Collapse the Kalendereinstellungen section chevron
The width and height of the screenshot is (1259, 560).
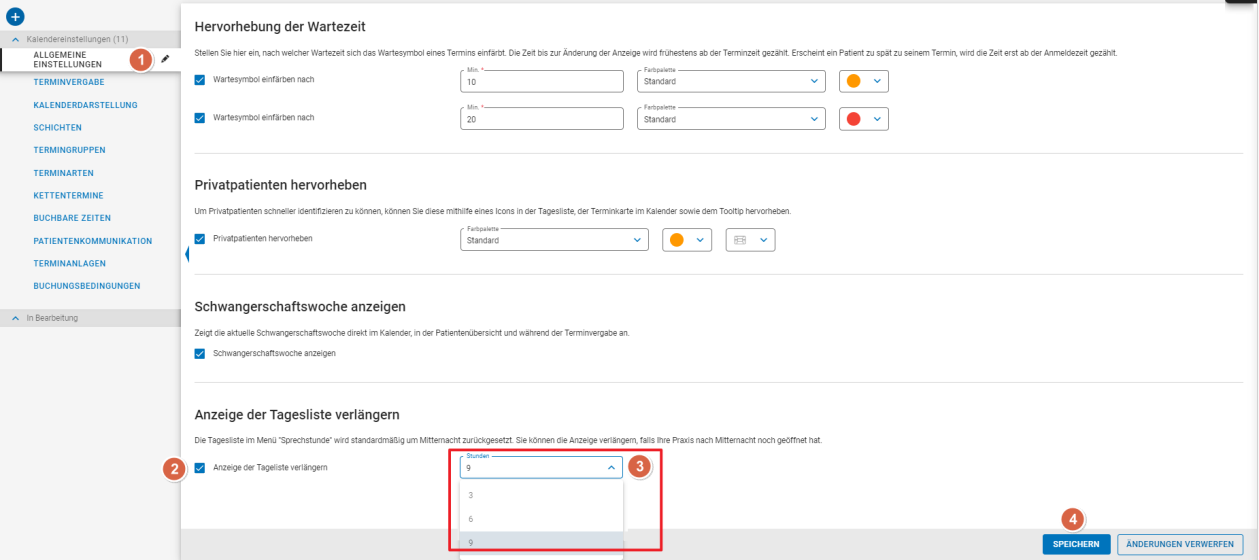tap(16, 39)
